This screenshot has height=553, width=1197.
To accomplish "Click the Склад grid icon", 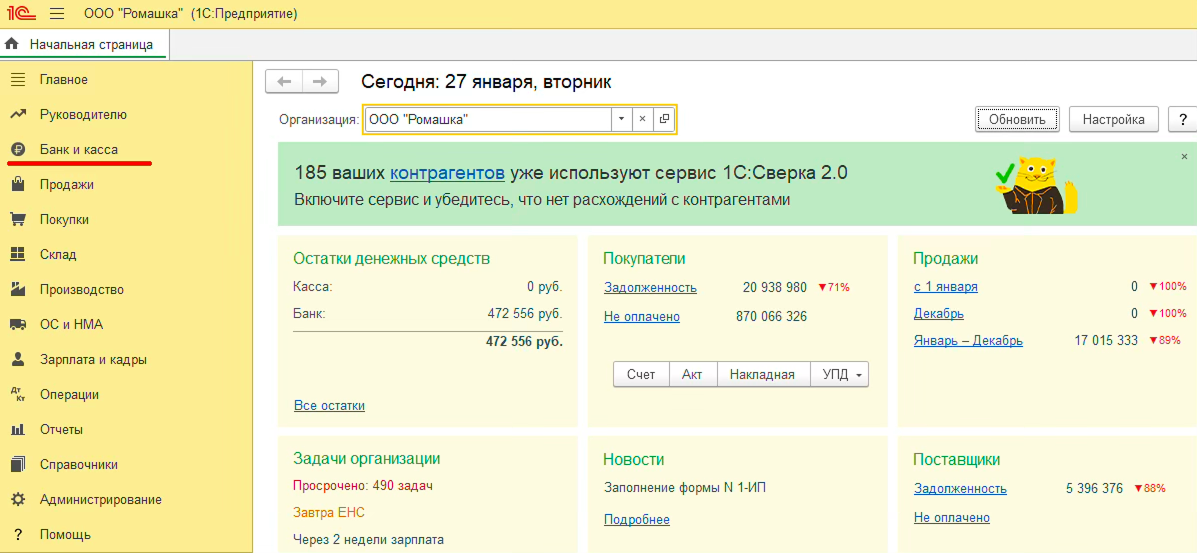I will [18, 255].
